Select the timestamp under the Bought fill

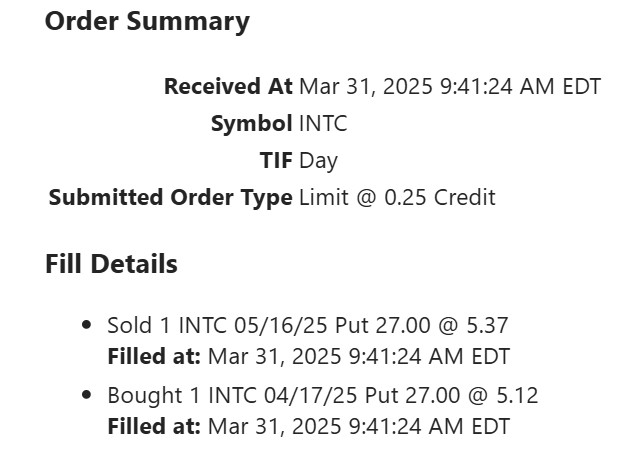point(358,426)
